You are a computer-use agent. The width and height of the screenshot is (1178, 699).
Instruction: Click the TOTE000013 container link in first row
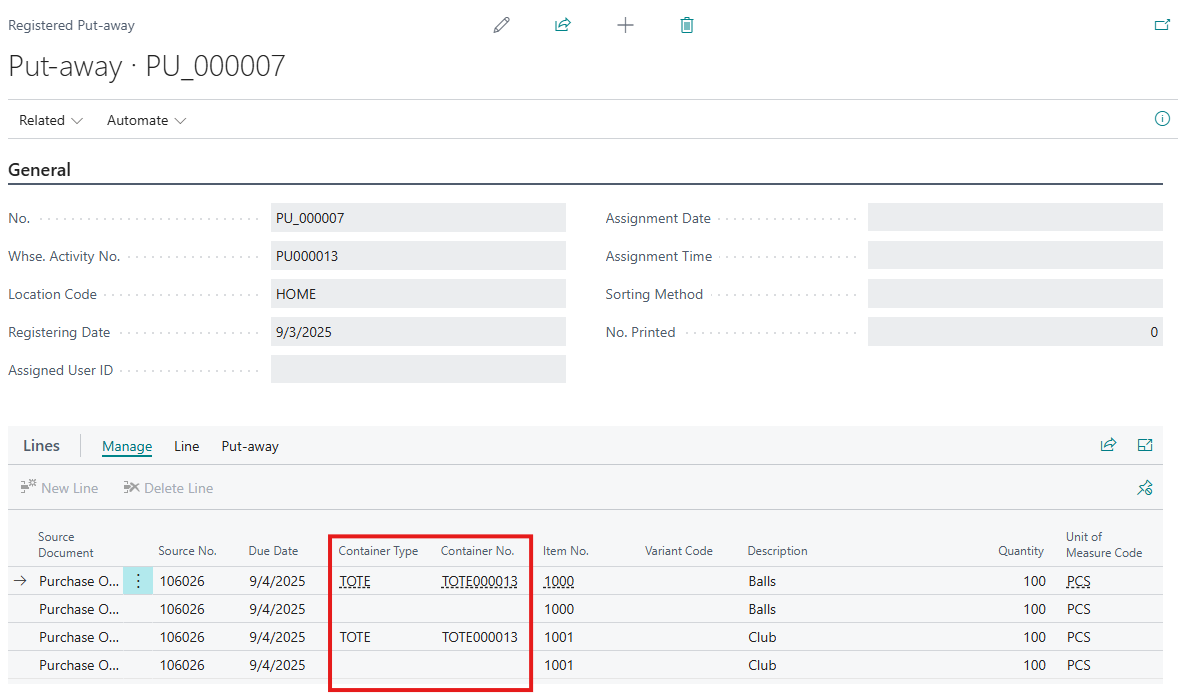(479, 581)
